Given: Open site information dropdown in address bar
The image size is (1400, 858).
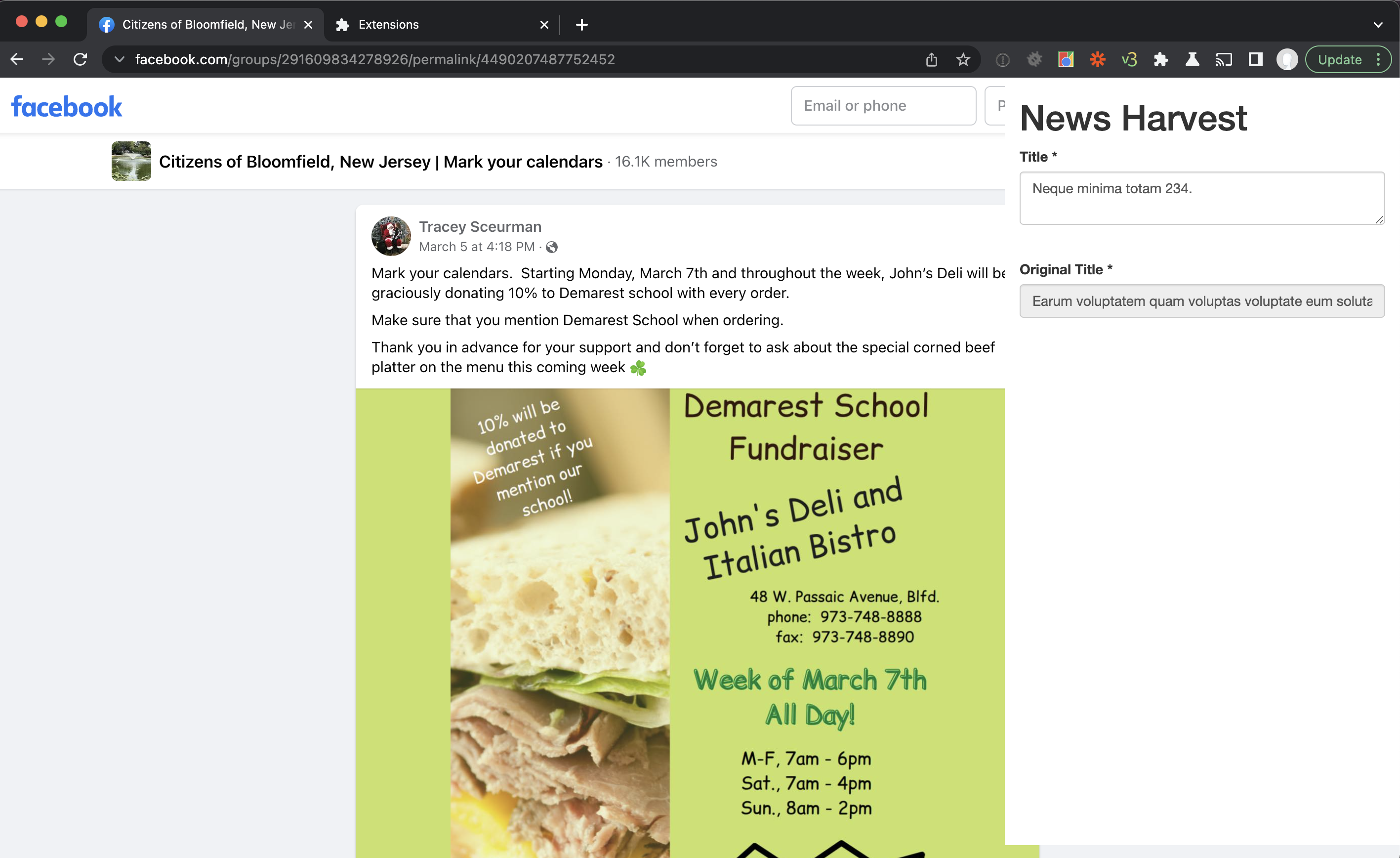Looking at the screenshot, I should point(119,60).
